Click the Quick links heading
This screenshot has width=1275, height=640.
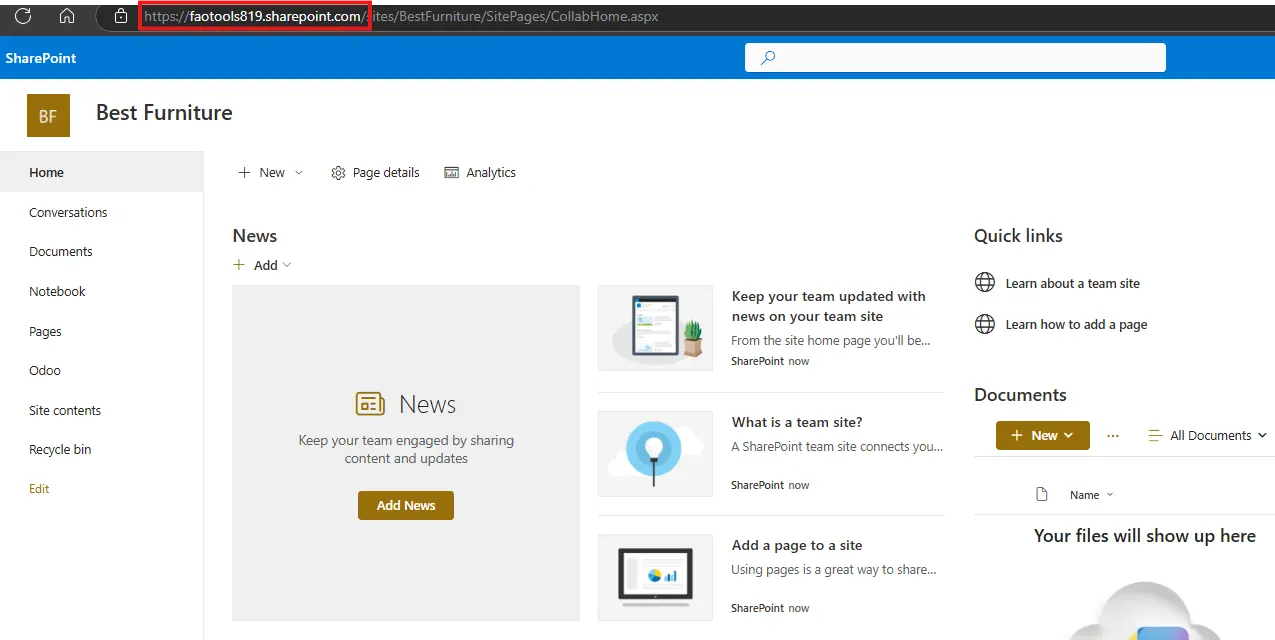tap(1018, 236)
